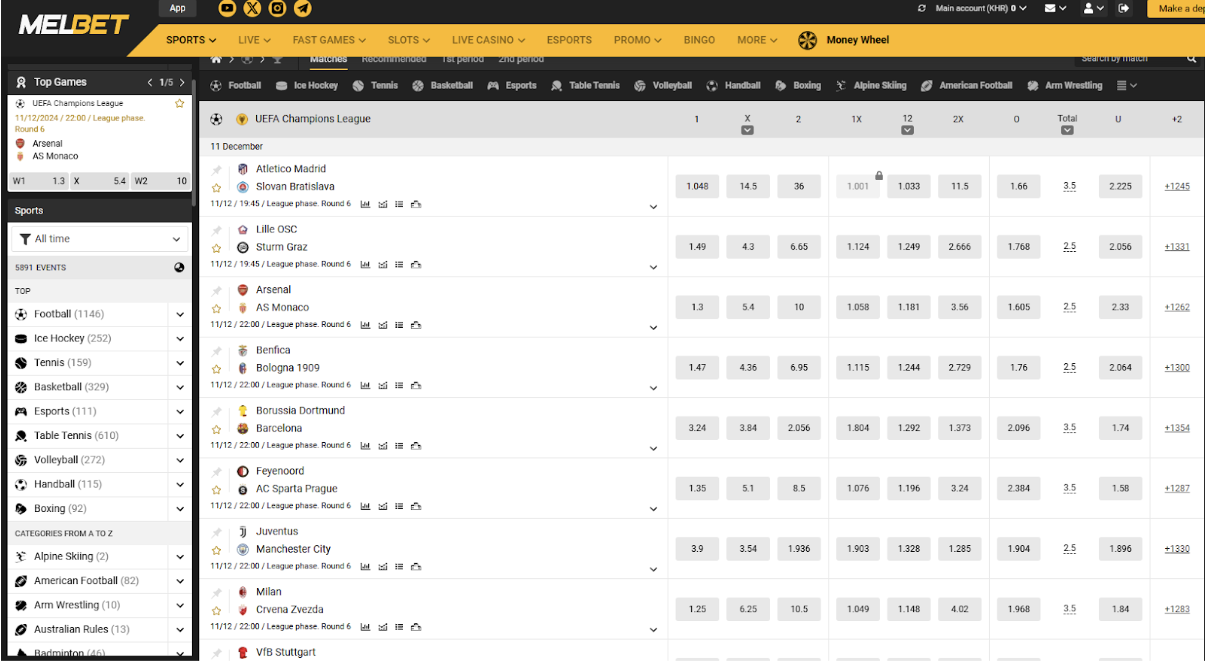The width and height of the screenshot is (1208, 666).
Task: Open the dropdown under the X column header
Action: click(x=747, y=130)
